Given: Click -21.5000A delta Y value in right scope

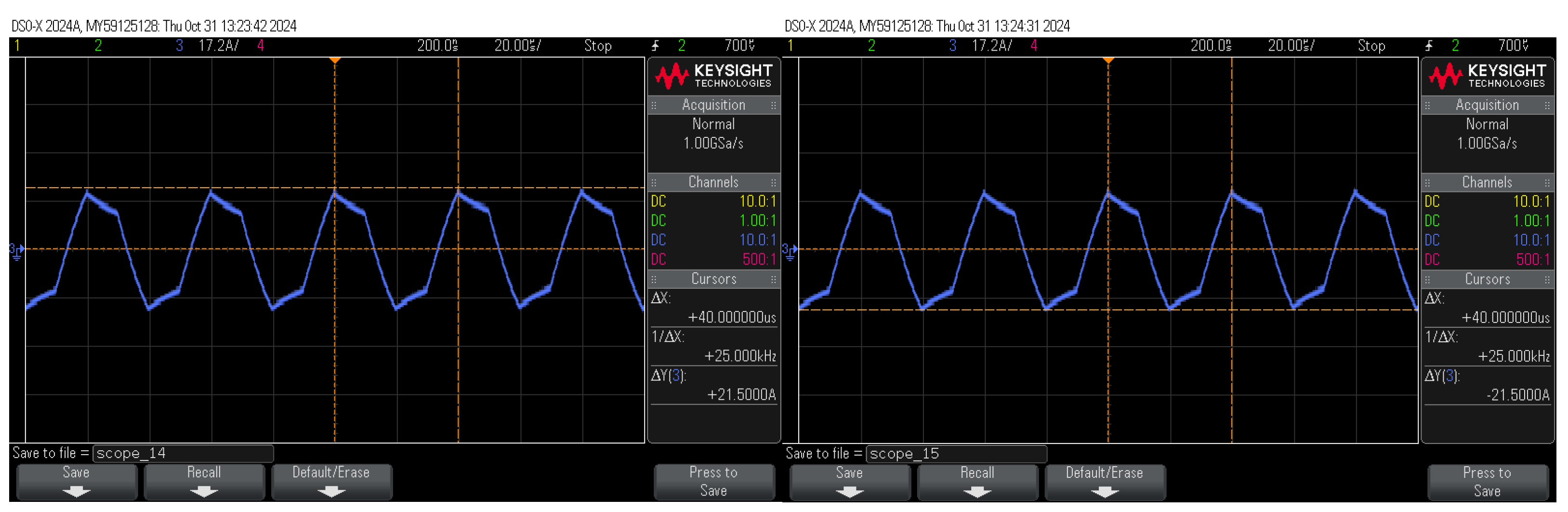Looking at the screenshot, I should coord(1518,395).
